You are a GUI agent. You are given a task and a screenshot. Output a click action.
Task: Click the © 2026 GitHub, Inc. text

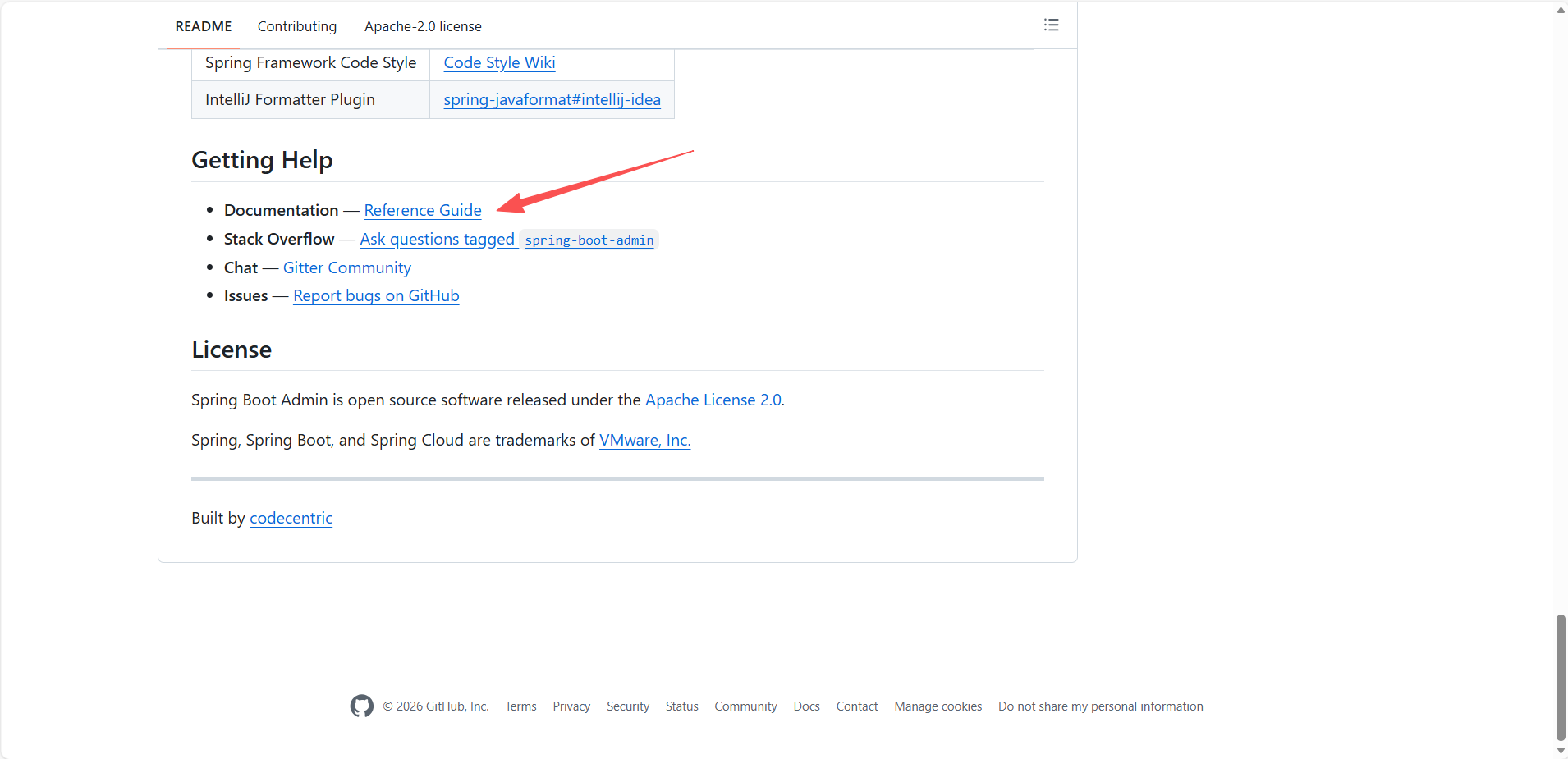click(436, 706)
